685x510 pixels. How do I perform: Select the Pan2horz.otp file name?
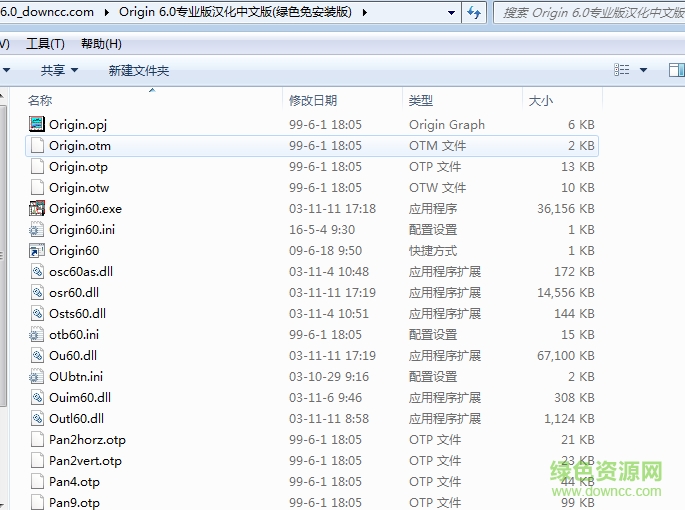tap(87, 439)
